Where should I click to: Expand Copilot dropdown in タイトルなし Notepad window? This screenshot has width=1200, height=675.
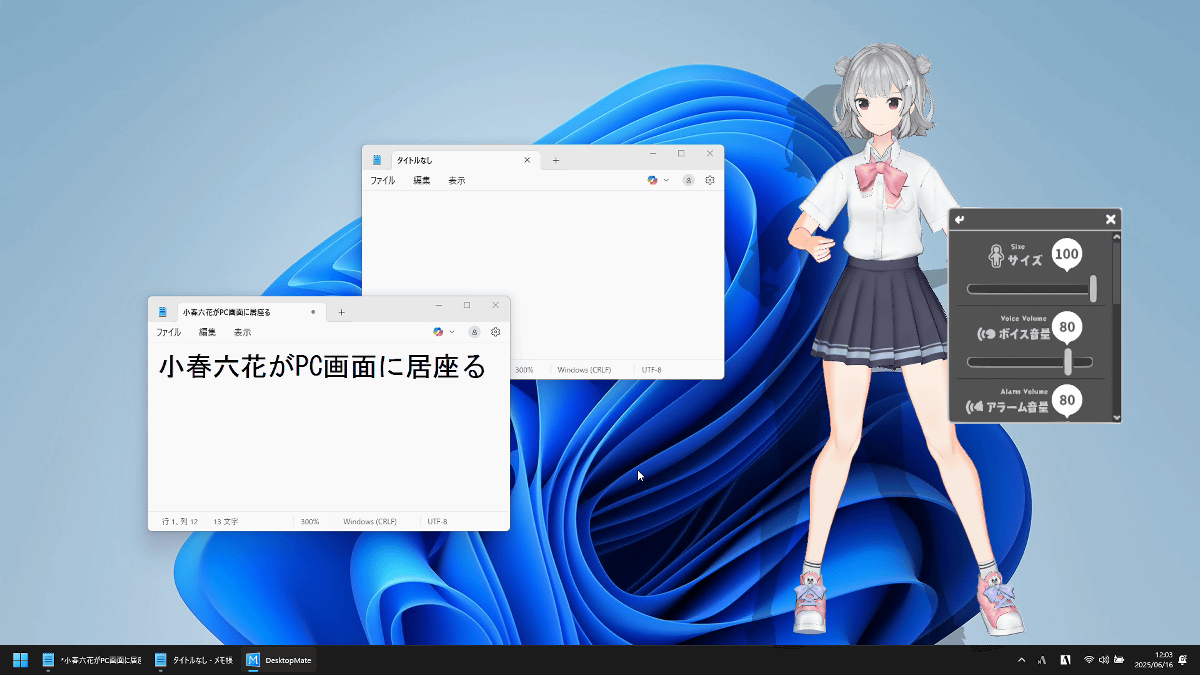point(667,180)
